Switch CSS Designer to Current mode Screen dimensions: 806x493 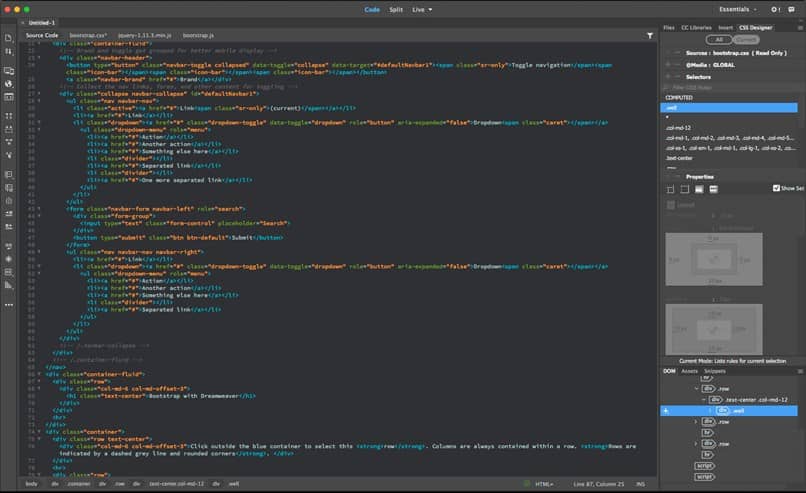click(745, 39)
